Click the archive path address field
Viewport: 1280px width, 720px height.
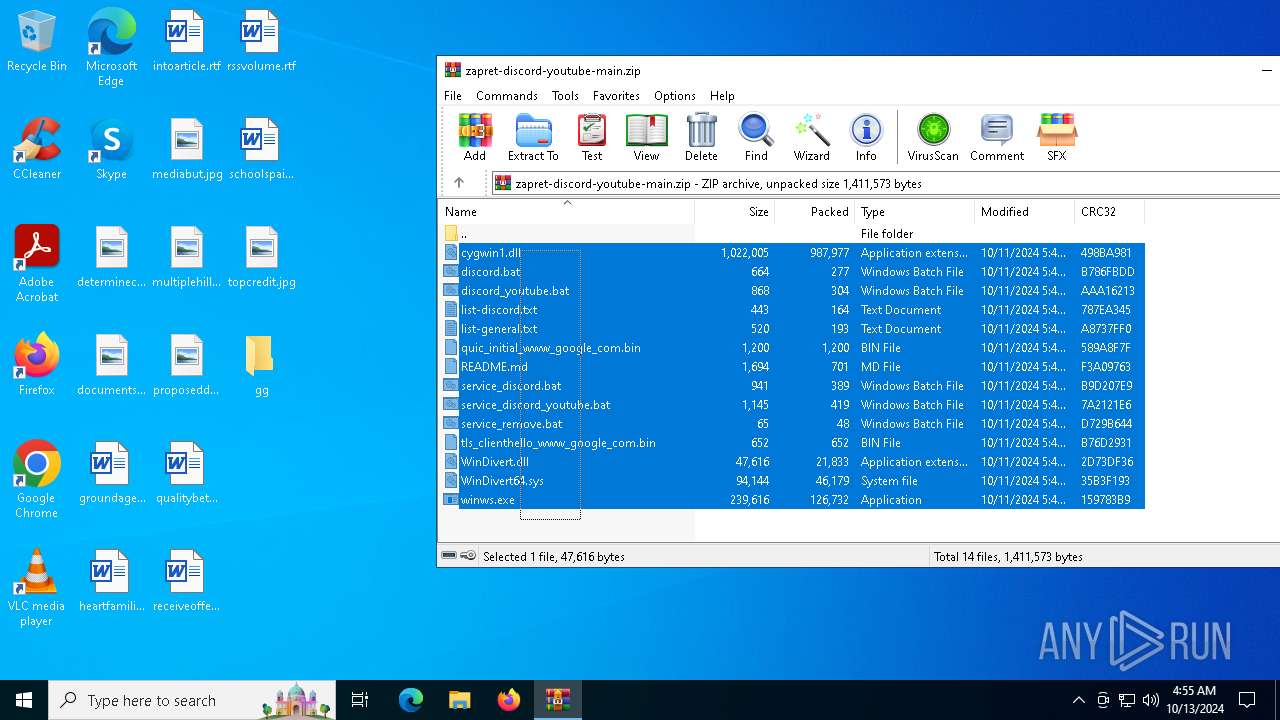pyautogui.click(x=885, y=183)
